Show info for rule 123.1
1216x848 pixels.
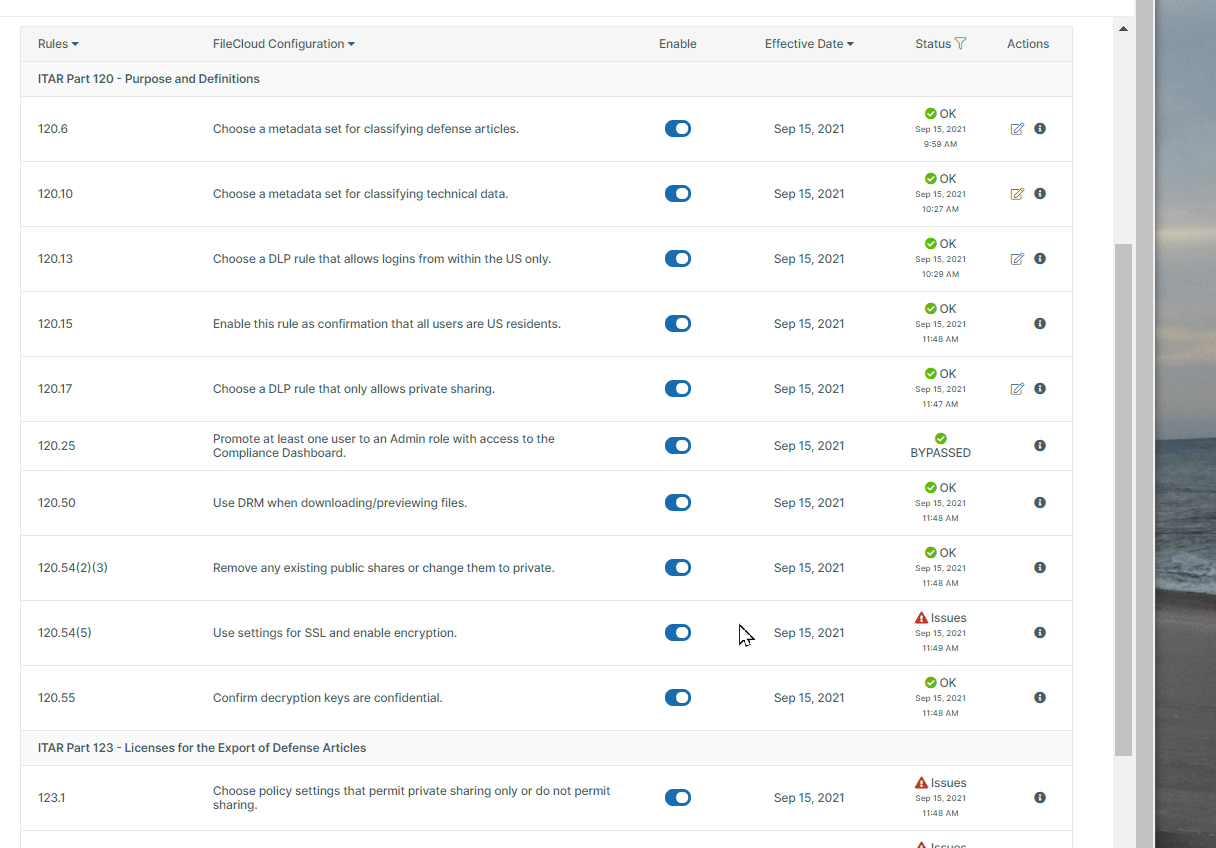[1040, 798]
